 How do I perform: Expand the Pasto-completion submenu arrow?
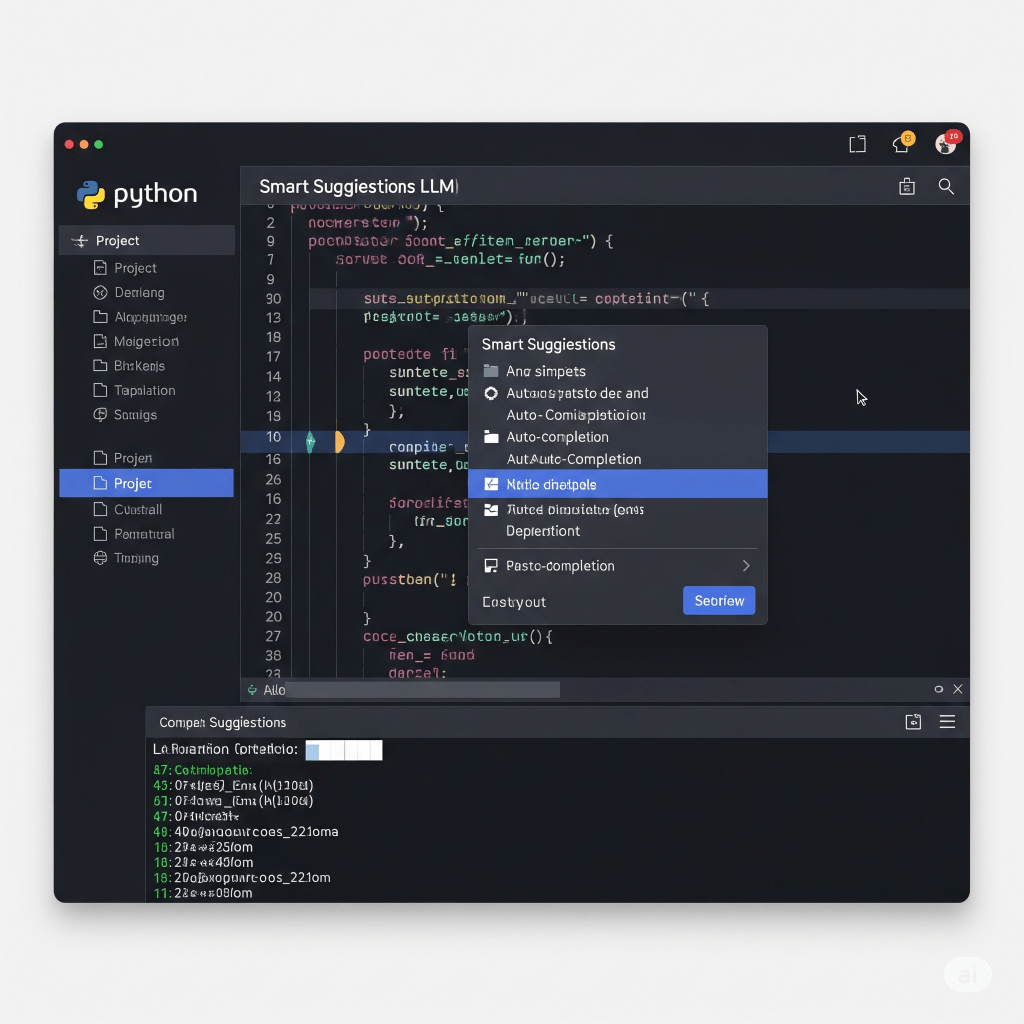(x=745, y=566)
